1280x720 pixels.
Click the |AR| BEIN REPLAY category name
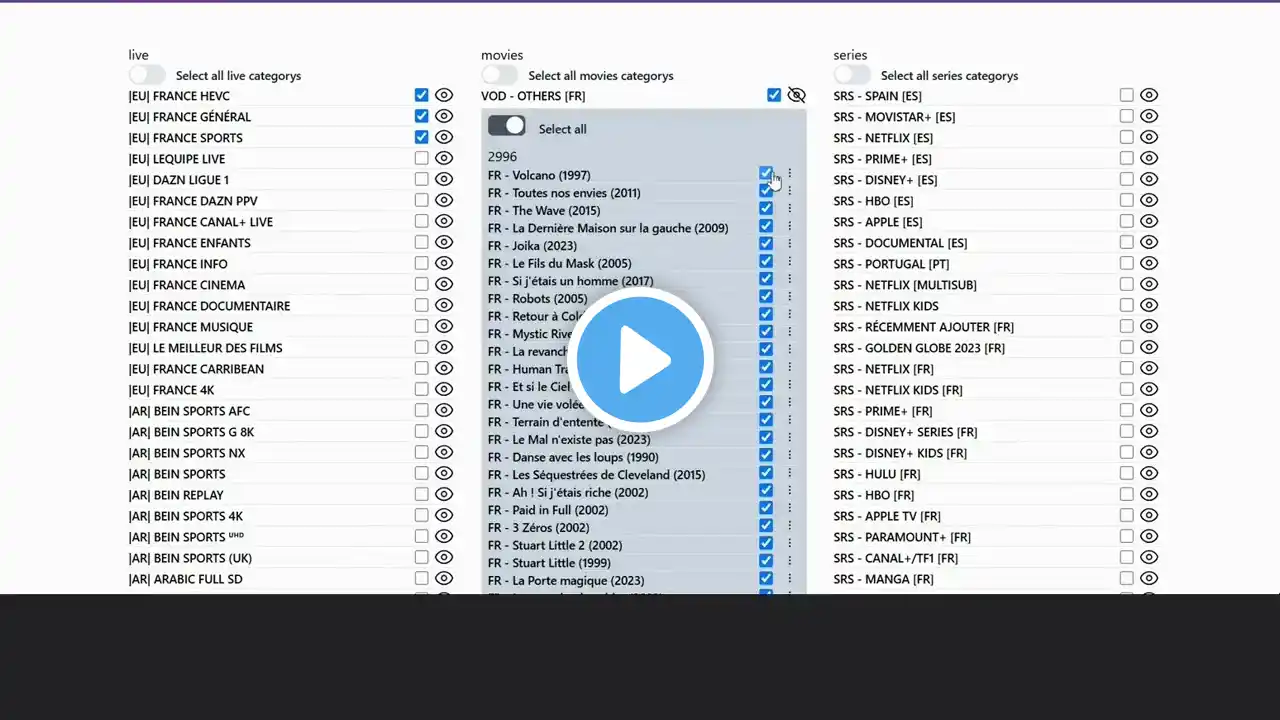176,495
